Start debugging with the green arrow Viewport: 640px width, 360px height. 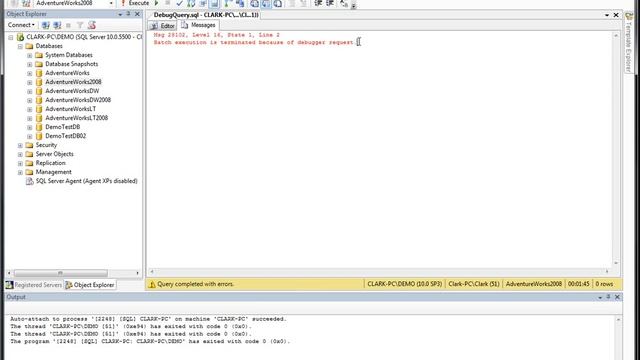point(156,3)
